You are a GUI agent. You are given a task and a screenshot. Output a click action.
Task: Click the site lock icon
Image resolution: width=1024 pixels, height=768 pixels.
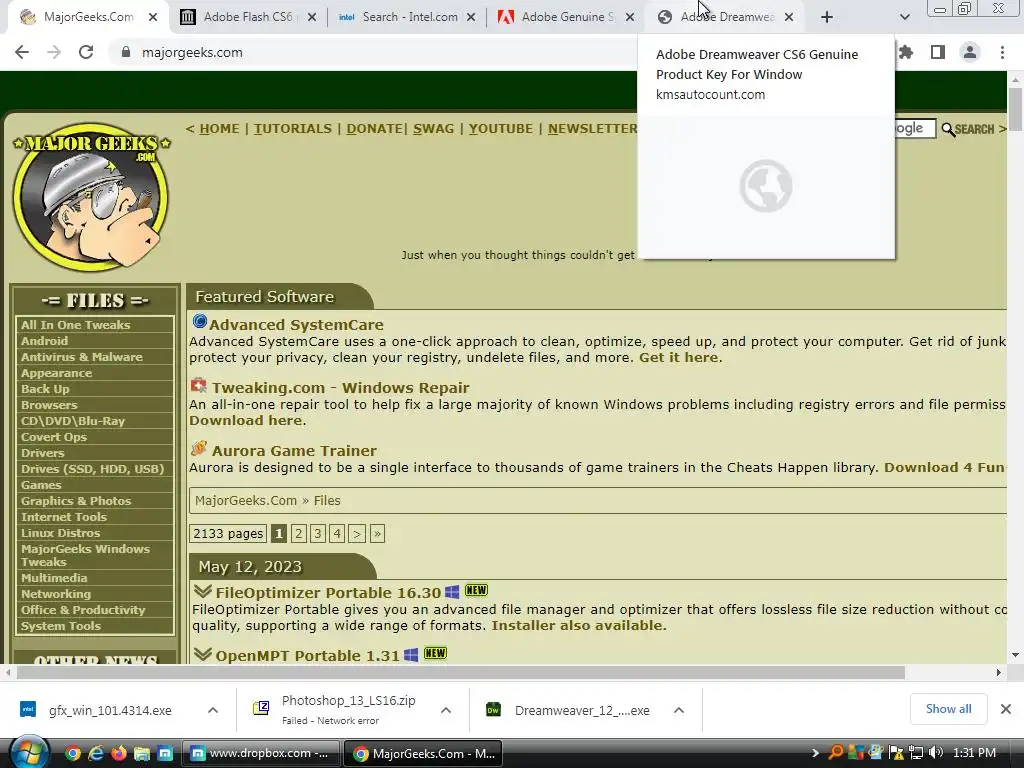(126, 52)
